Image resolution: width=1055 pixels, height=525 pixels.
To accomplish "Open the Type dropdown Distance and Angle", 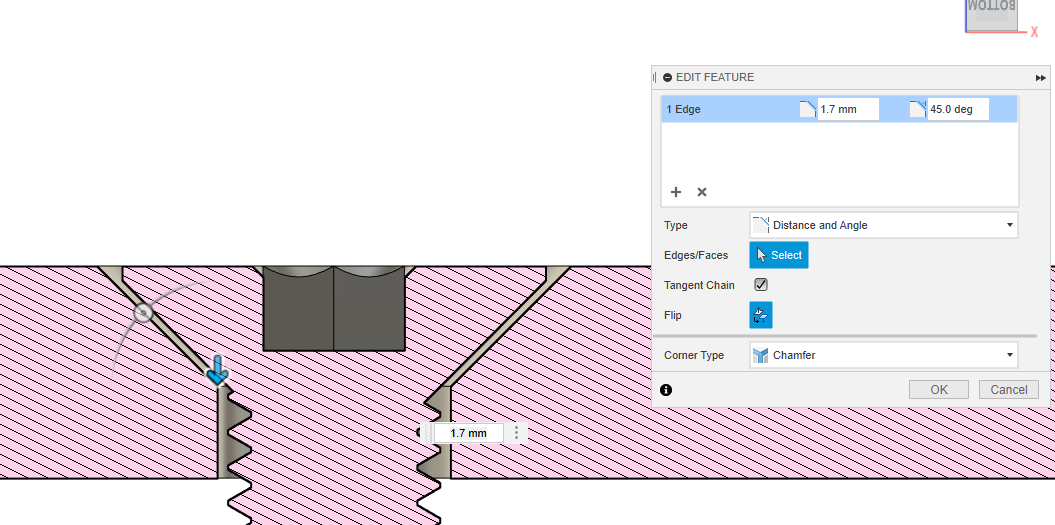I will coord(883,225).
